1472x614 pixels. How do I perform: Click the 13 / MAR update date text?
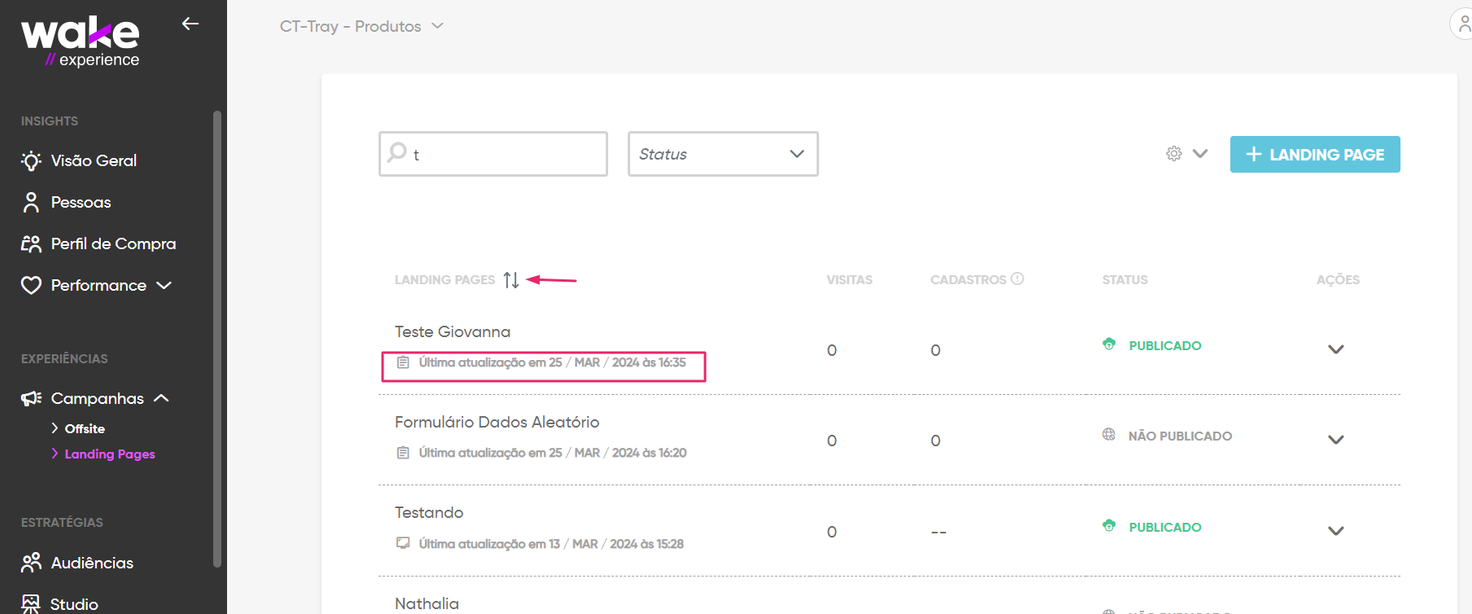pyautogui.click(x=551, y=544)
